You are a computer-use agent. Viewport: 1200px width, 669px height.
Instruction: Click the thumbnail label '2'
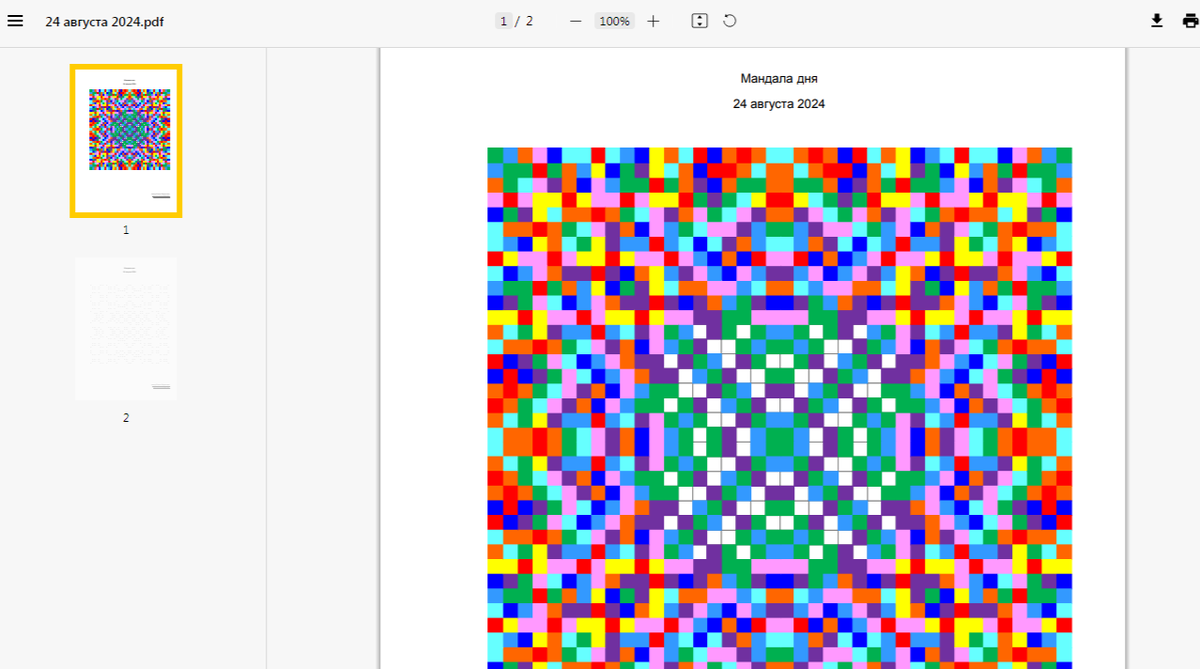tap(126, 418)
